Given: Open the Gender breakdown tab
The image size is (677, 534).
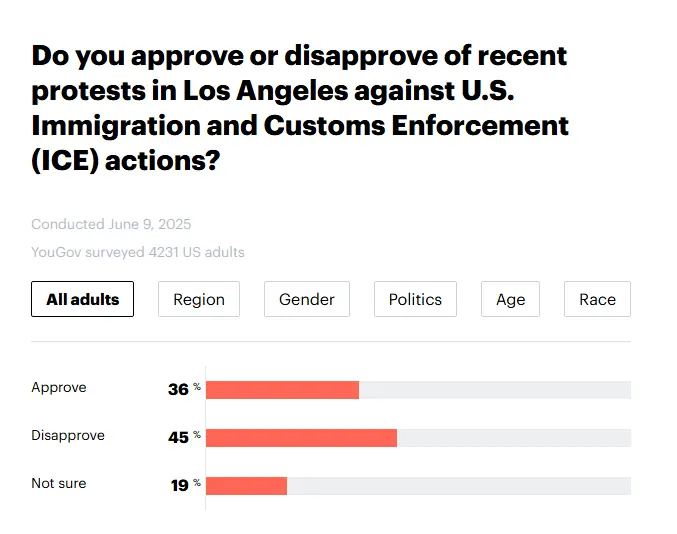Looking at the screenshot, I should tap(307, 299).
